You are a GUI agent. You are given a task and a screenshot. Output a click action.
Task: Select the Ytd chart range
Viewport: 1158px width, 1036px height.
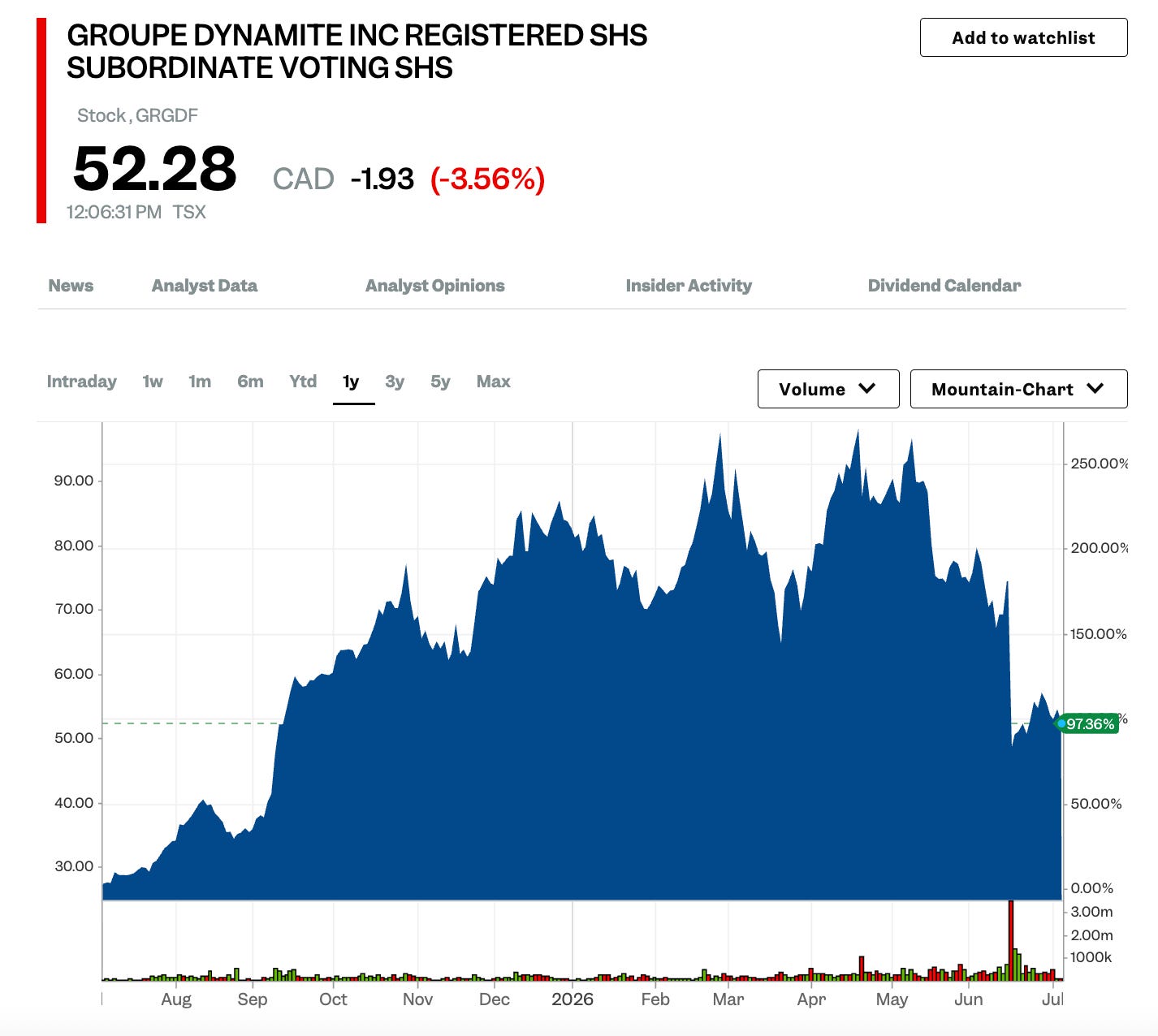point(303,382)
